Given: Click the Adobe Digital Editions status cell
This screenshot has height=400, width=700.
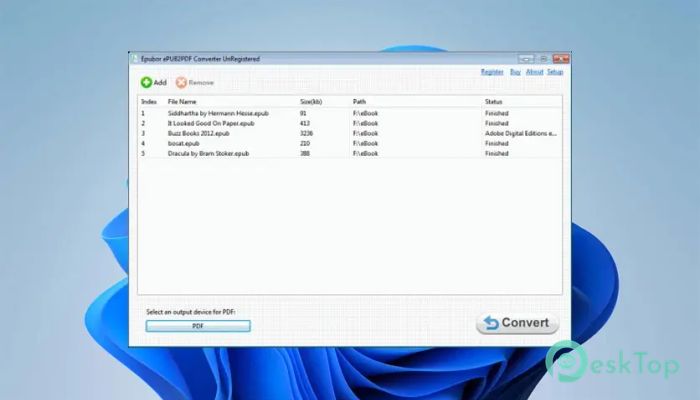Looking at the screenshot, I should coord(521,133).
